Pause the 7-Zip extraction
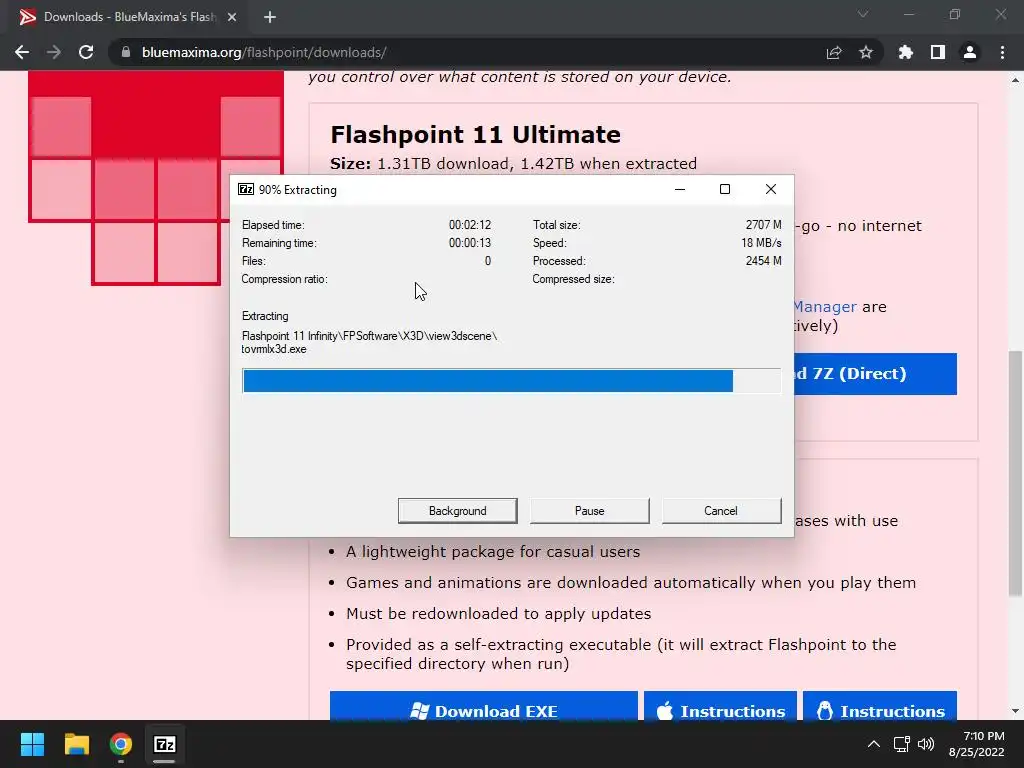 (589, 511)
